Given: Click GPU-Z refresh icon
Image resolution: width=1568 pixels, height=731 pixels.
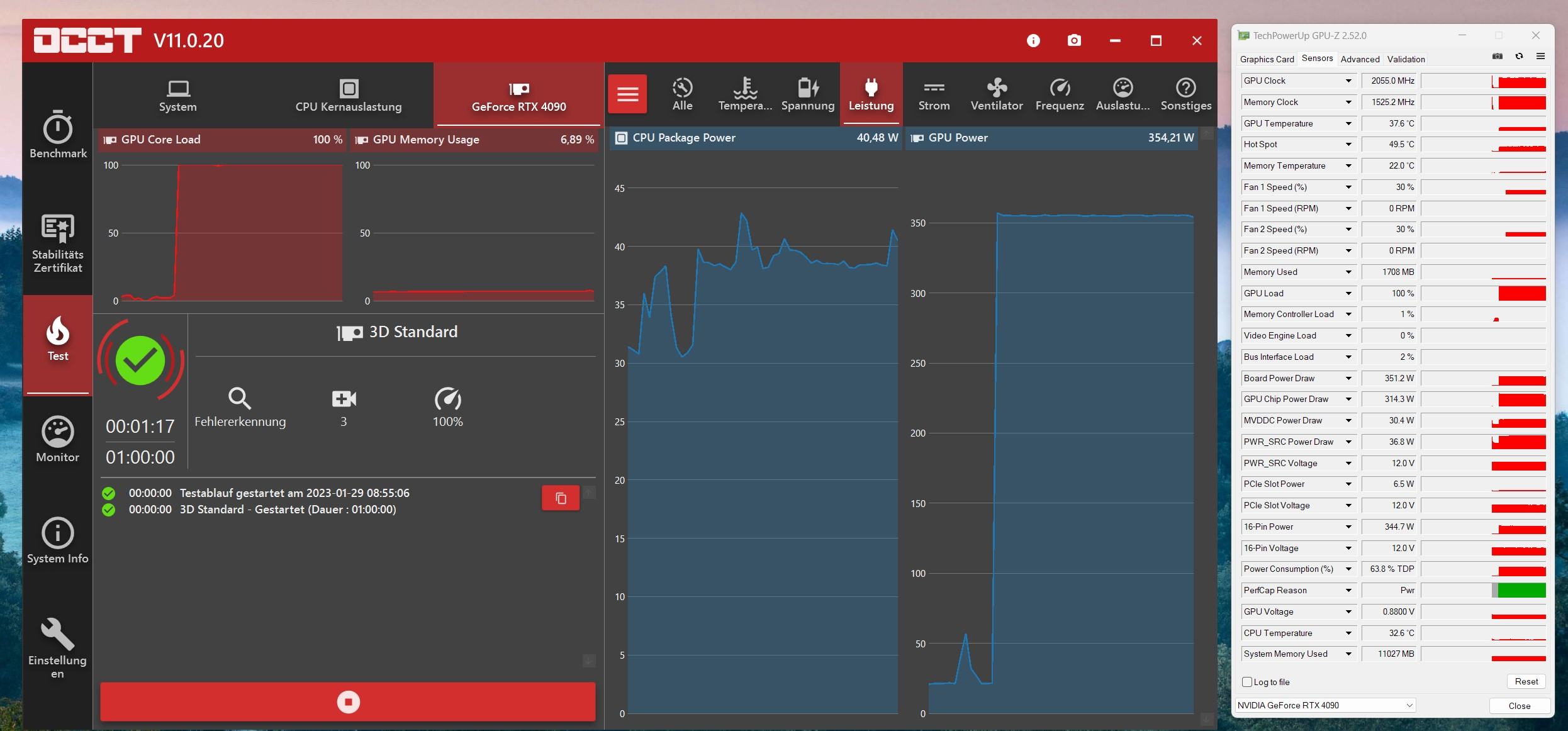Looking at the screenshot, I should pos(1519,57).
